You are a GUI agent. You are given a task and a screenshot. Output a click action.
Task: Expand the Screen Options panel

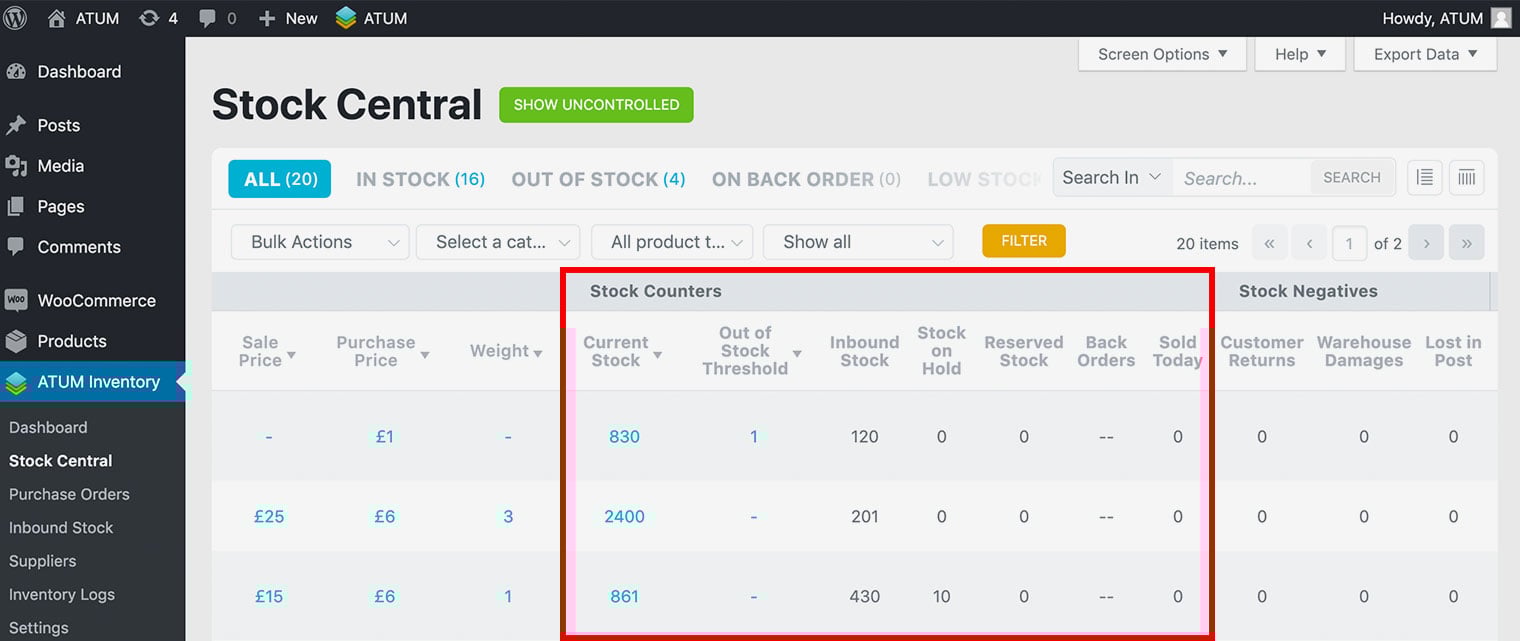pos(1162,54)
